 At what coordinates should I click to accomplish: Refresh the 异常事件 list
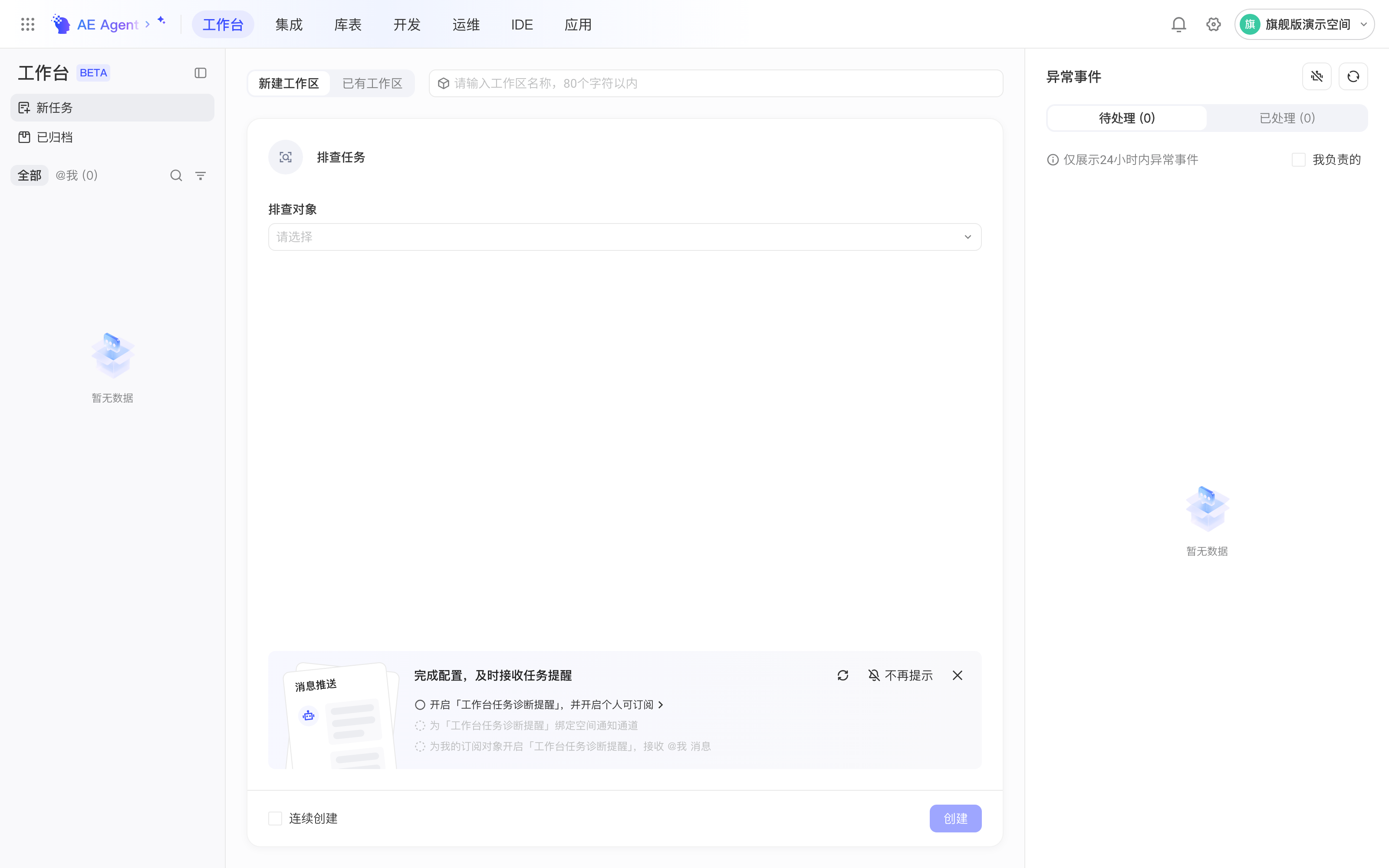coord(1353,76)
